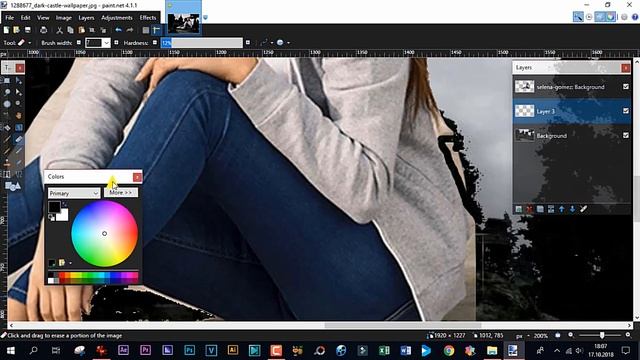Click the Print icon in the toolbar
Screen dimensions: 640x360
tap(44, 30)
